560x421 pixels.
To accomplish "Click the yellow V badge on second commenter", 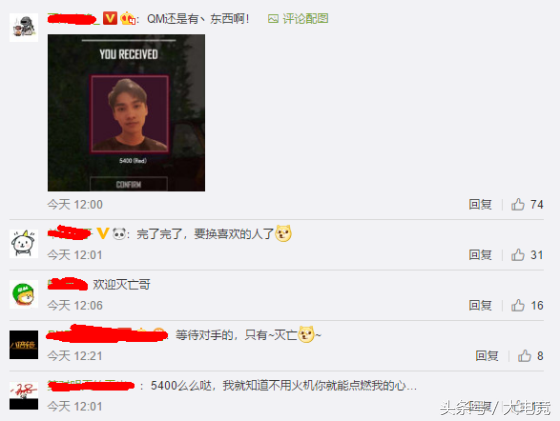I will [x=102, y=234].
